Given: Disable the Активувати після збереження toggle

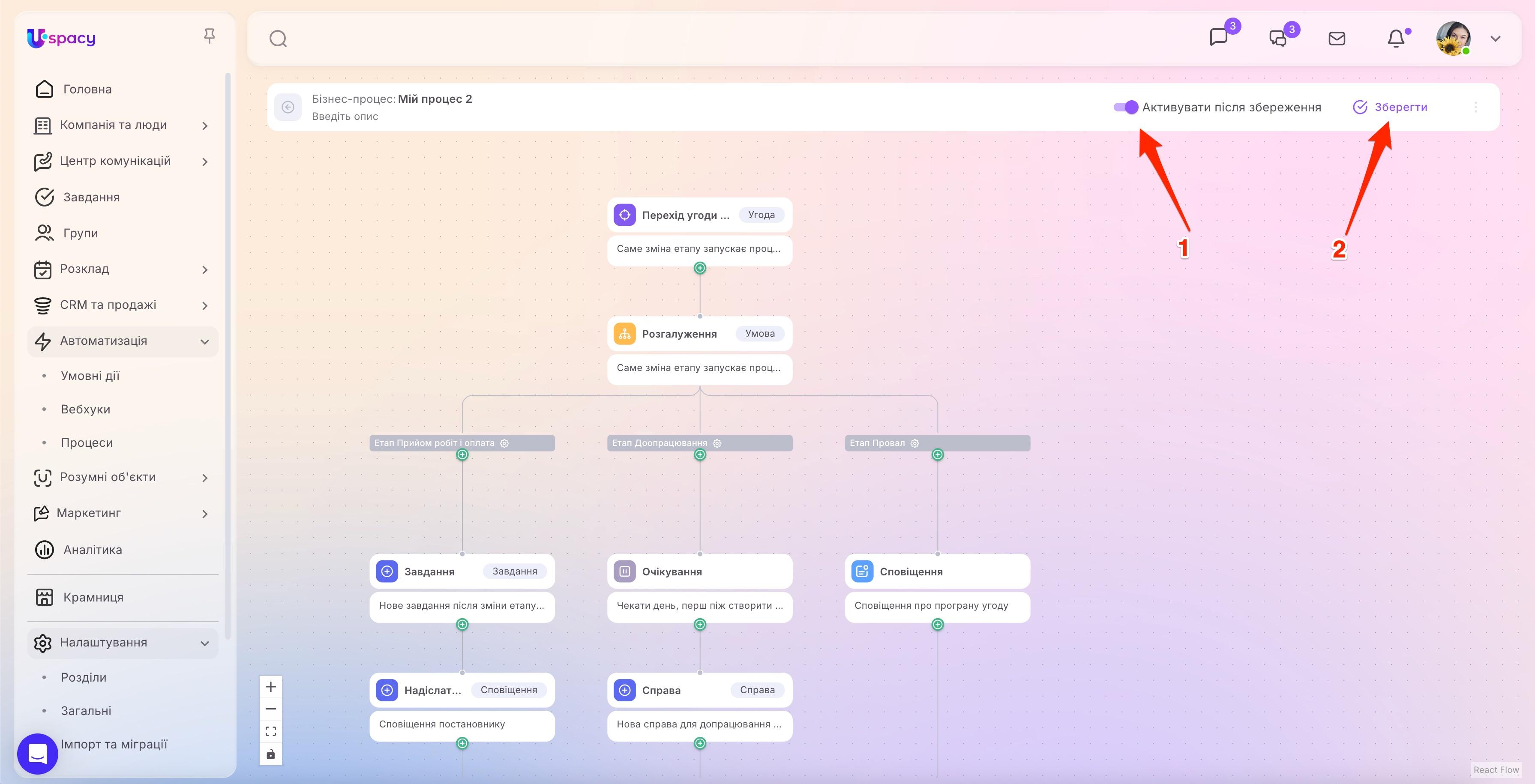Looking at the screenshot, I should pyautogui.click(x=1127, y=107).
